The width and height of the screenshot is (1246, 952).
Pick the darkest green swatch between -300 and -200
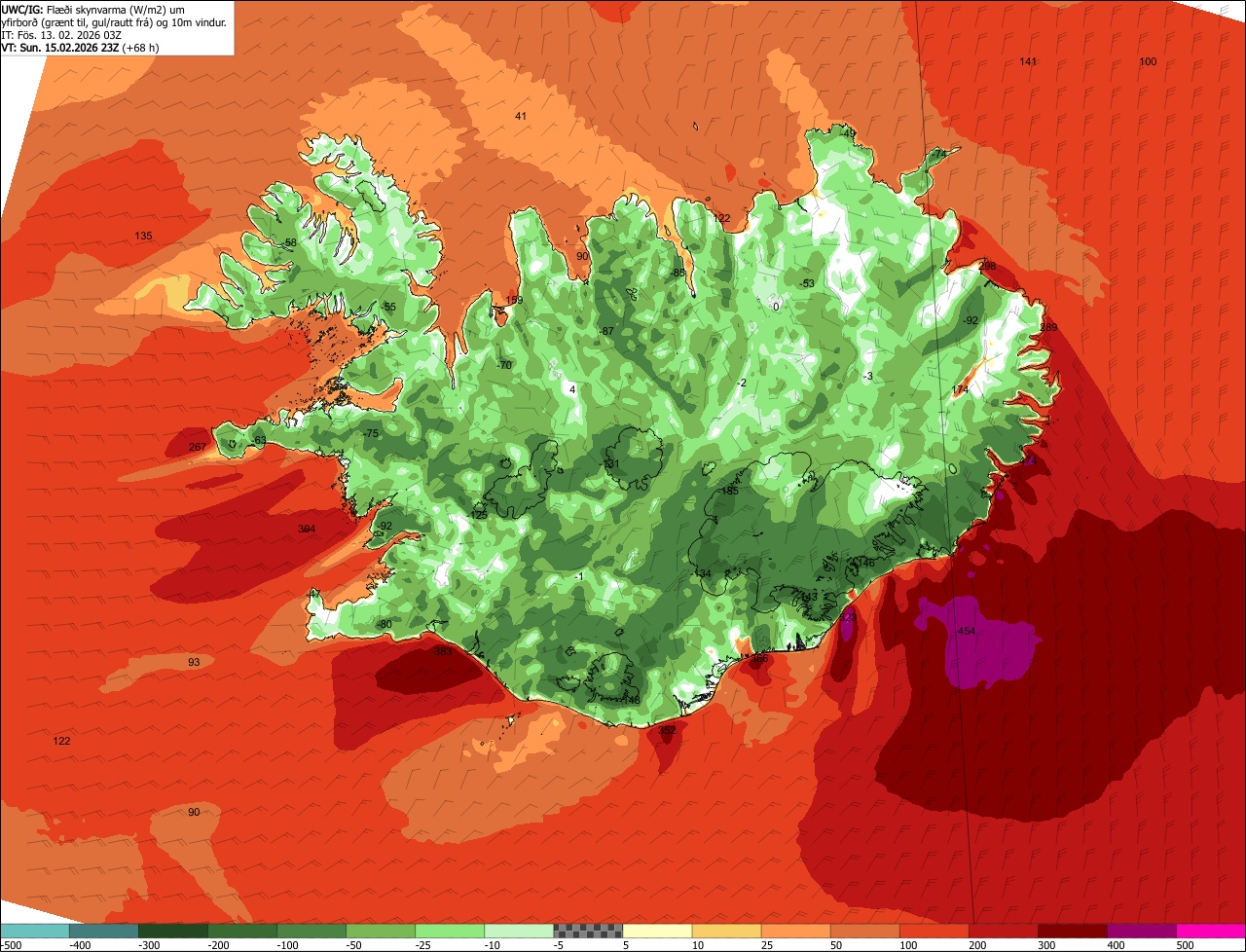pos(172,930)
